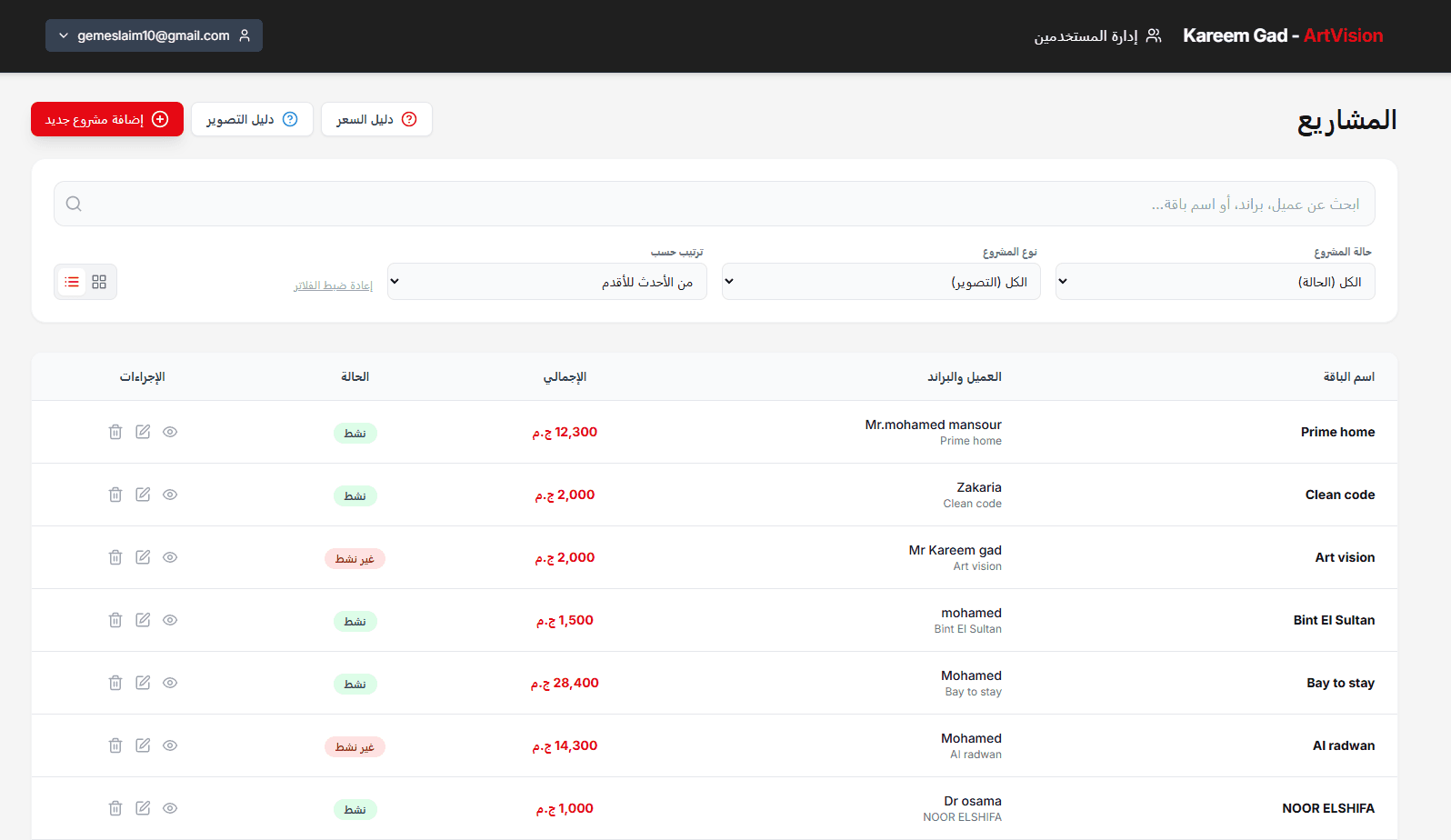Expand the gemeslaim10@gmail.com account menu

click(x=154, y=35)
